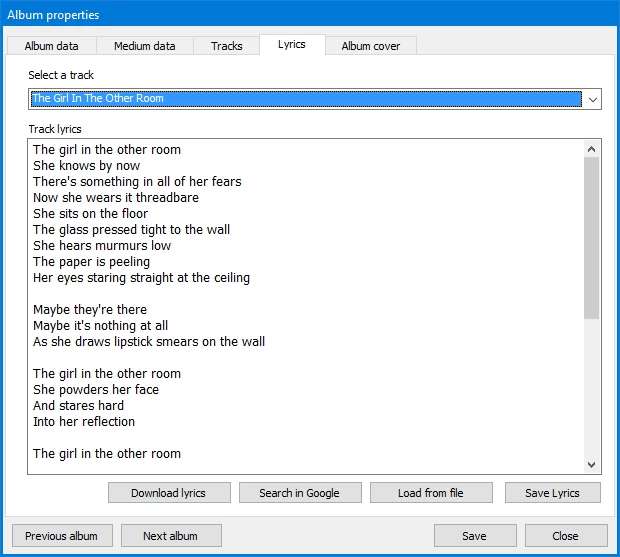Click the lyrics scrollbar up arrow
The width and height of the screenshot is (620, 557).
tap(591, 149)
